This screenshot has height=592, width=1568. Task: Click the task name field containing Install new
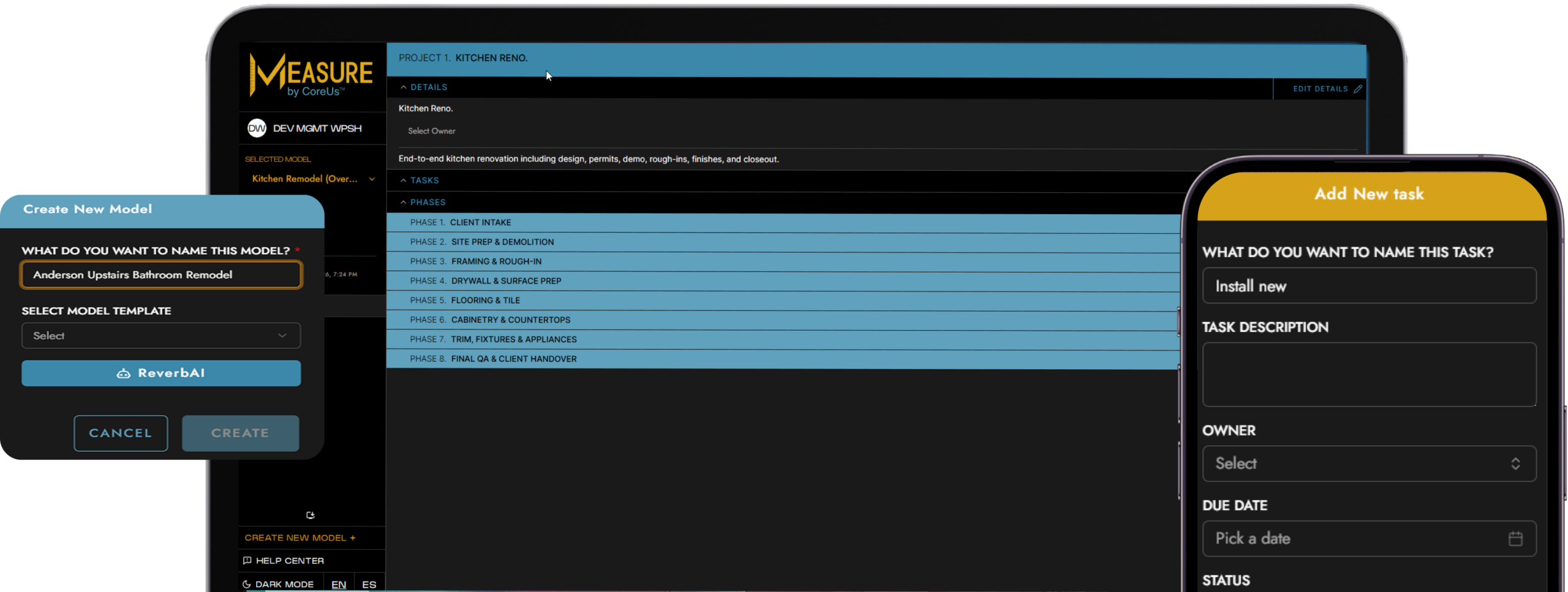point(1369,286)
